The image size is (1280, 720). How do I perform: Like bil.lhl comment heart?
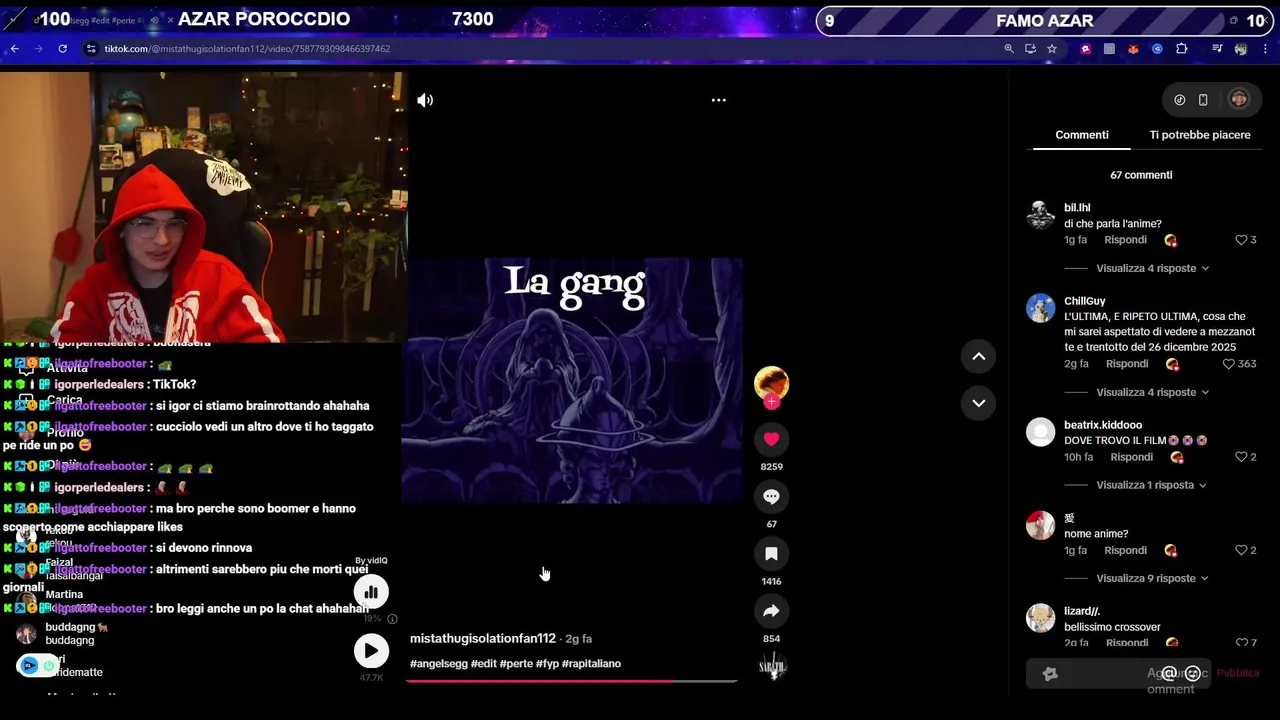pos(1241,240)
